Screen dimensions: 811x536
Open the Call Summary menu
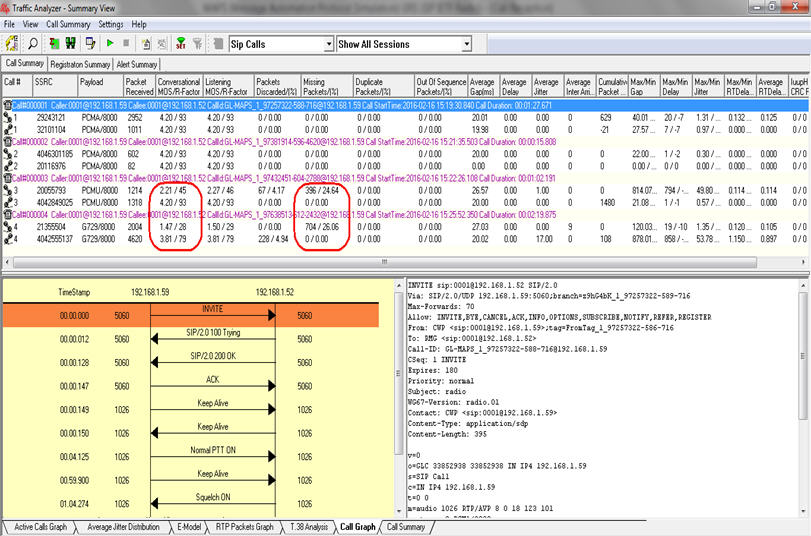(69, 23)
